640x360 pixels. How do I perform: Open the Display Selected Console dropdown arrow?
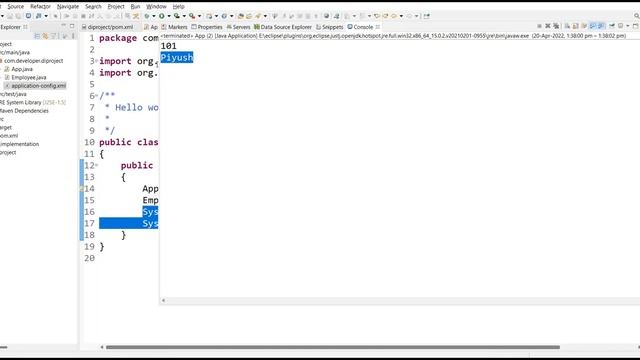[x=628, y=26]
